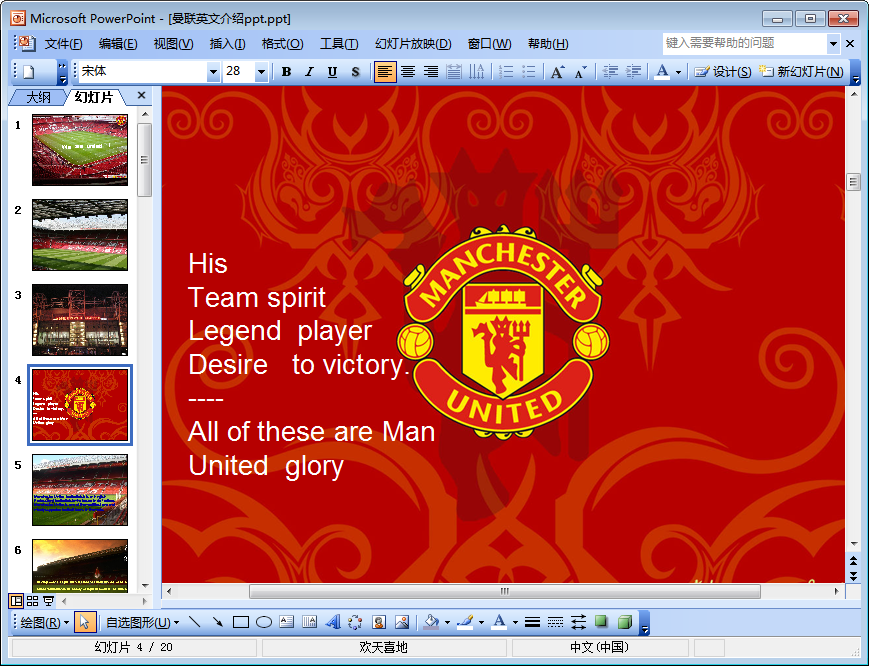Increase font size with large A
This screenshot has width=869, height=666.
coord(558,71)
